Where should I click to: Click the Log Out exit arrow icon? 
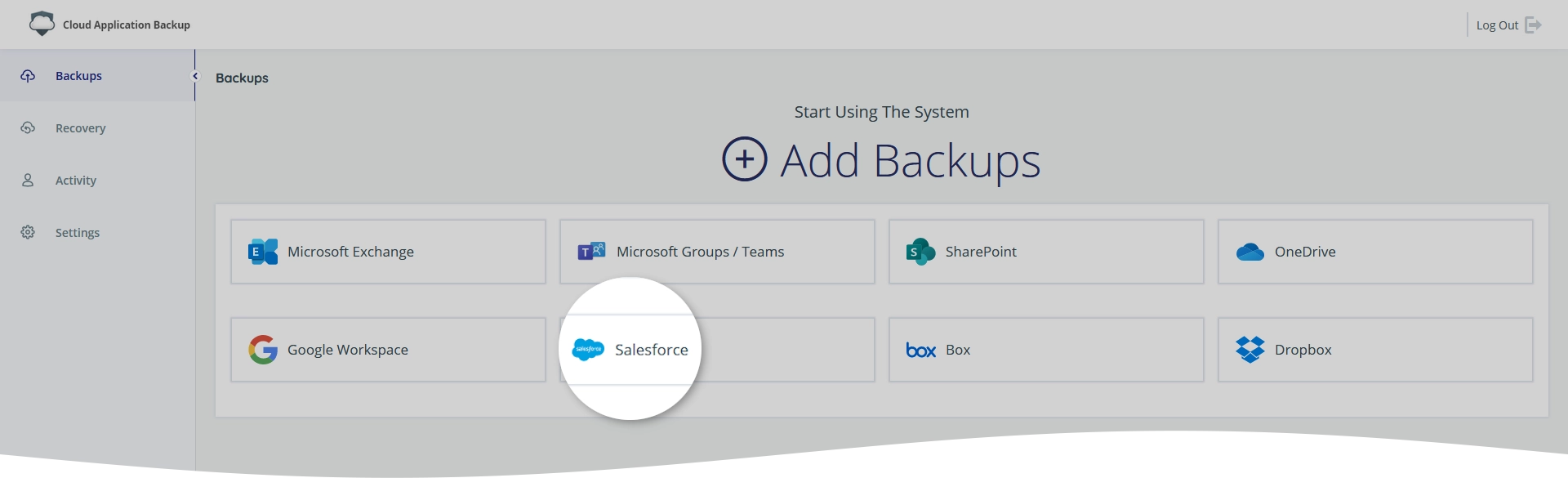coord(1533,25)
